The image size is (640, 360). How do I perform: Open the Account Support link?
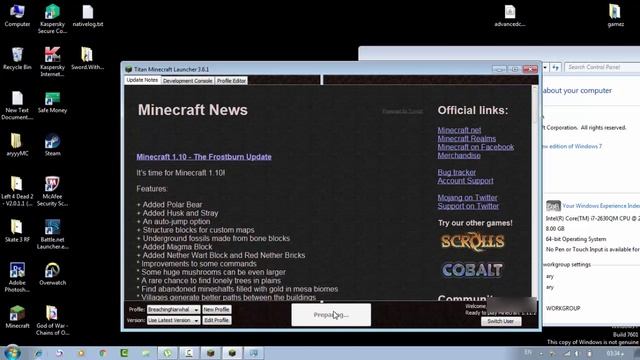[x=465, y=181]
